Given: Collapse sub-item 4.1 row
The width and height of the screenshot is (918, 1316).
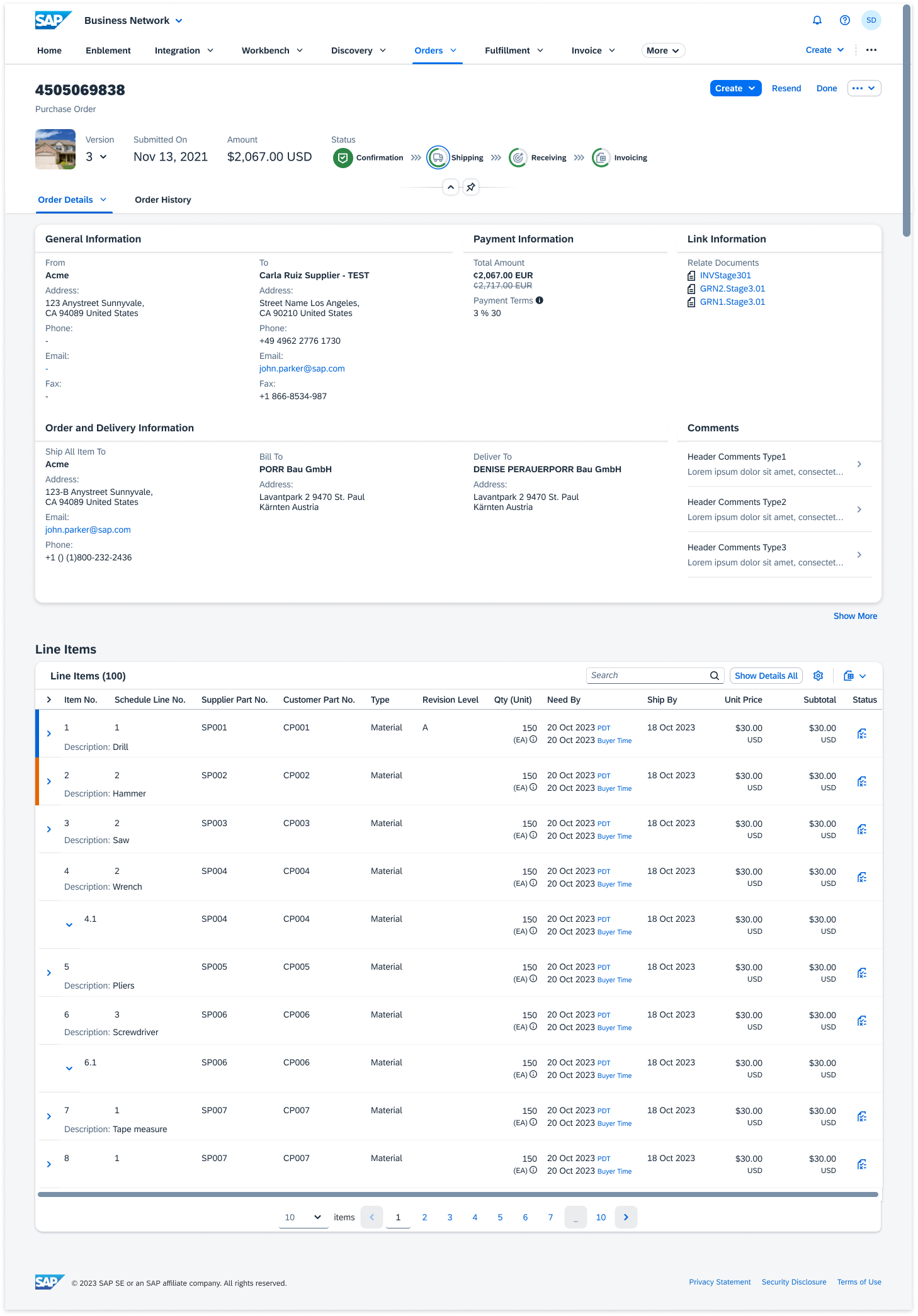Looking at the screenshot, I should point(69,925).
